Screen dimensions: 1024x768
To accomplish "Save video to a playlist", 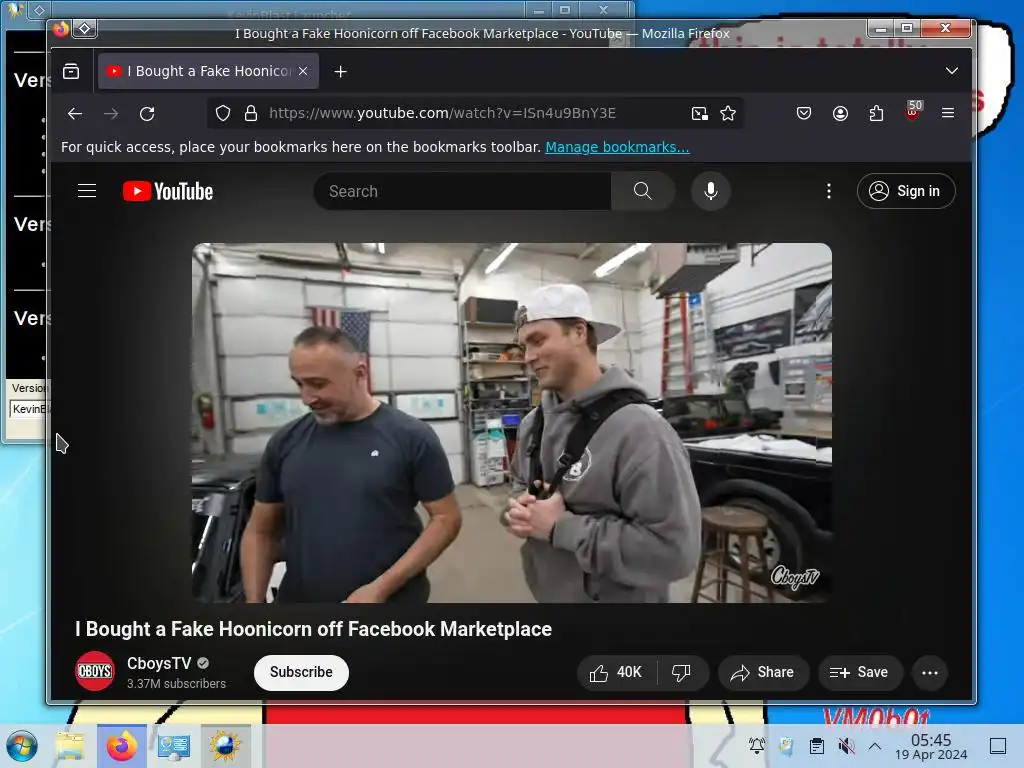I will click(859, 673).
